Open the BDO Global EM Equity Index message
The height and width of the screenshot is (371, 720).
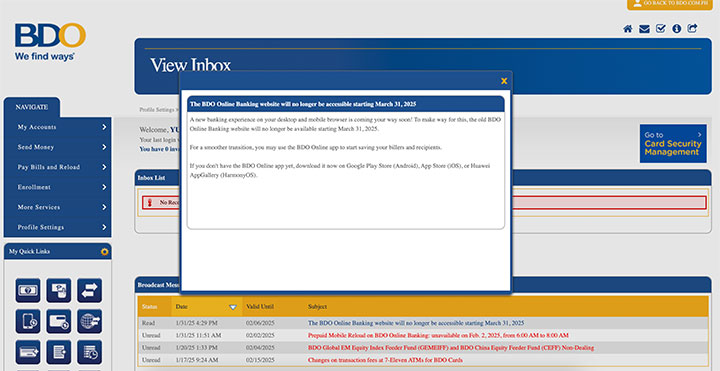click(x=450, y=348)
